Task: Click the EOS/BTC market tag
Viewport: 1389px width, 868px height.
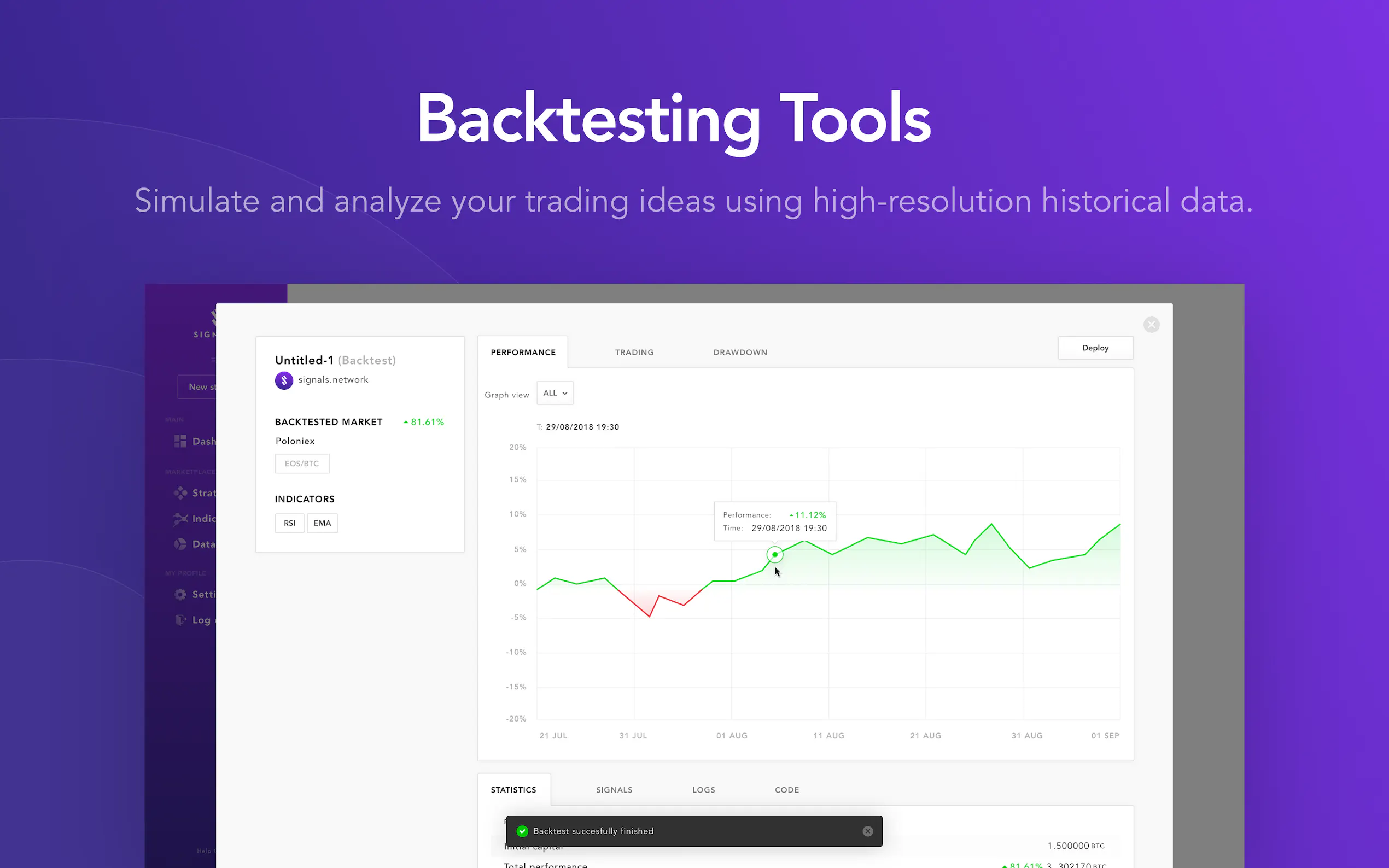Action: point(302,464)
